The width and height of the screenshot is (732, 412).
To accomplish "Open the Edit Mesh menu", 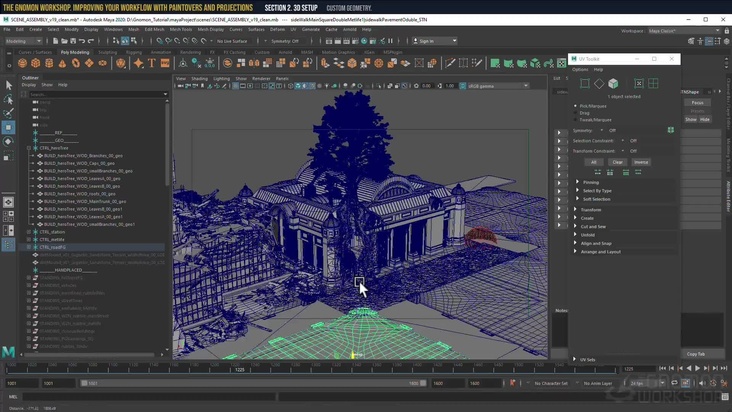I will point(154,29).
